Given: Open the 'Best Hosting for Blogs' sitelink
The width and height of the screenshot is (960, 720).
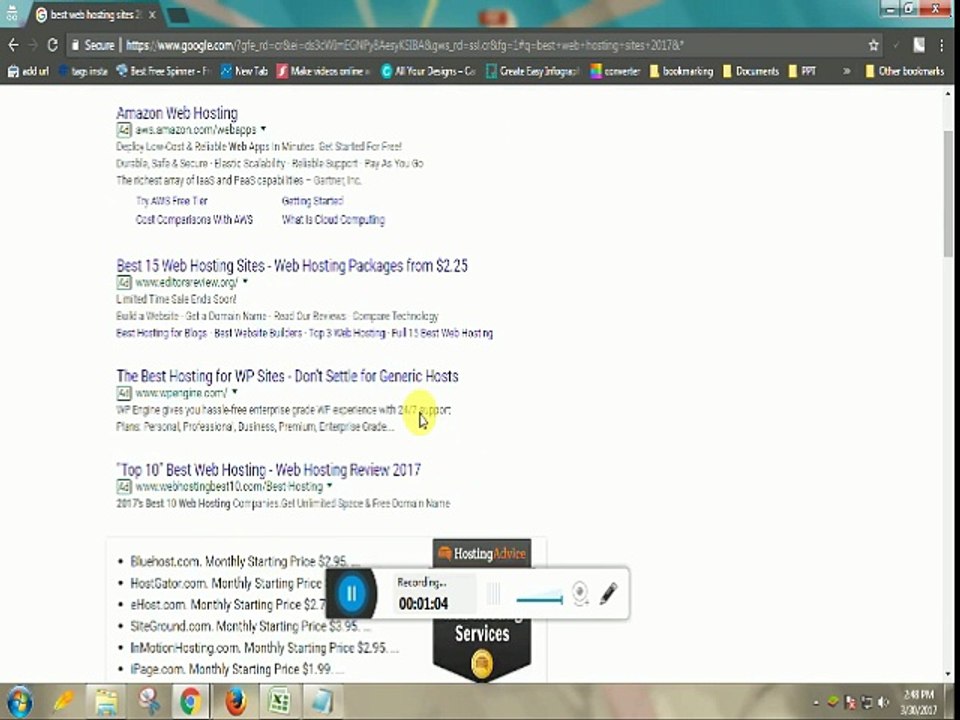Looking at the screenshot, I should tap(162, 333).
